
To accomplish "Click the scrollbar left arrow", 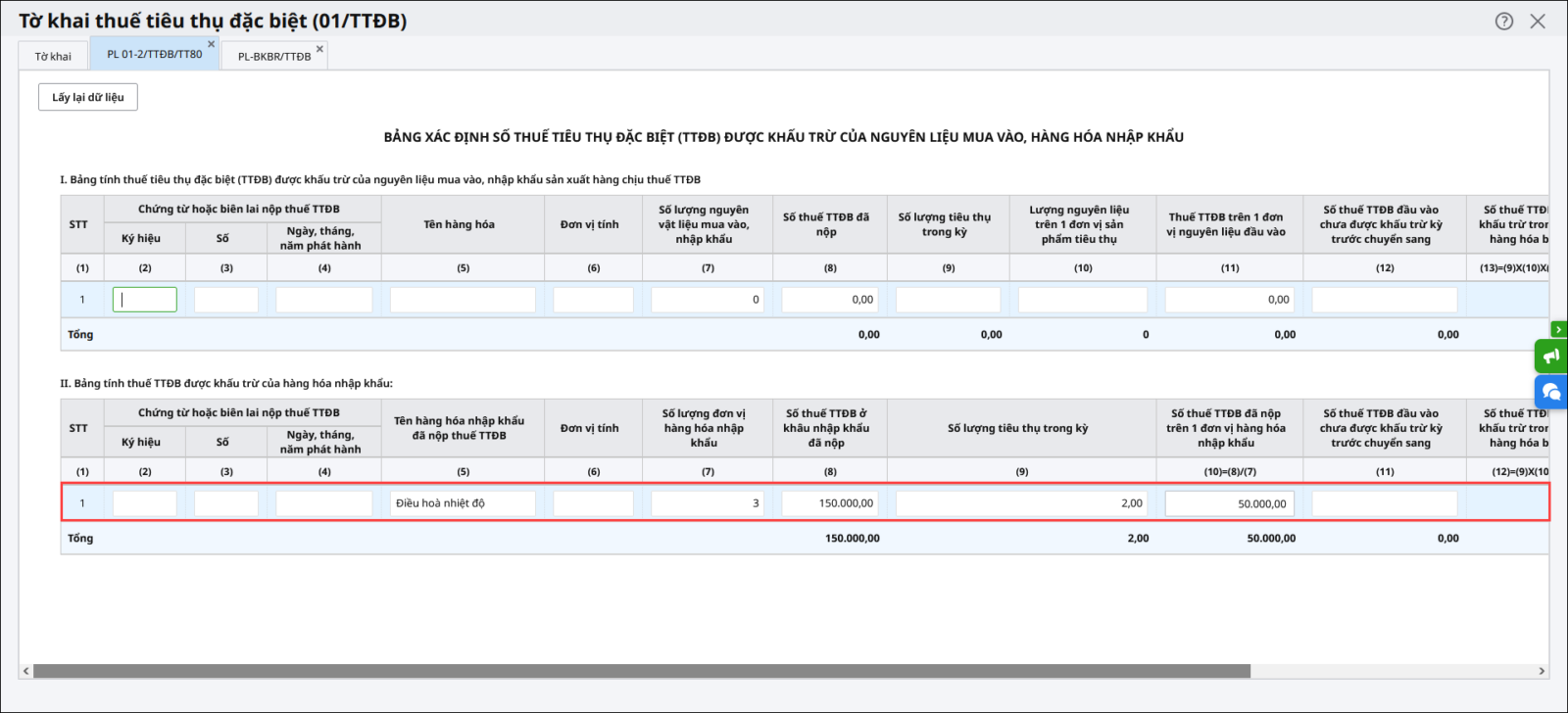I will [x=25, y=671].
